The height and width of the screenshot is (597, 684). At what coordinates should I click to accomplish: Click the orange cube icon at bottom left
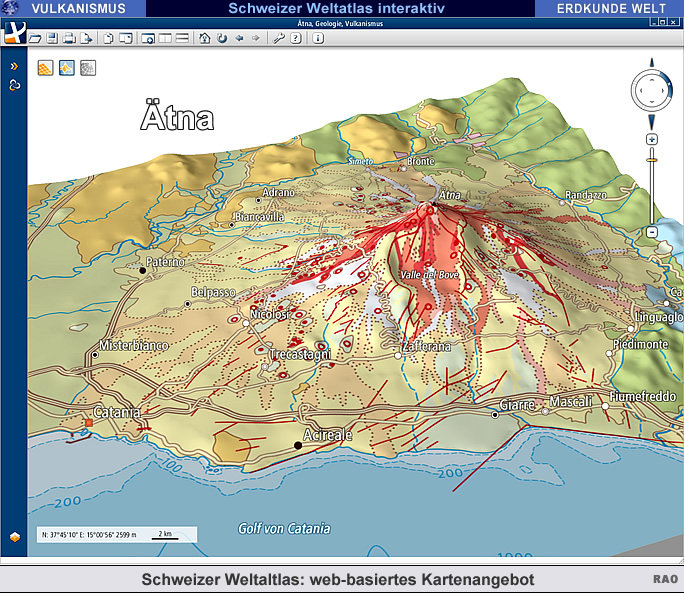[14, 537]
